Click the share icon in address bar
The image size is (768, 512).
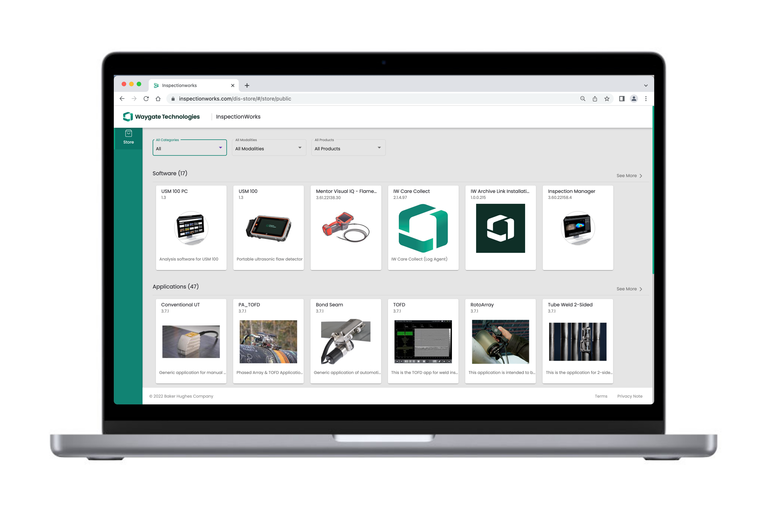[x=595, y=98]
